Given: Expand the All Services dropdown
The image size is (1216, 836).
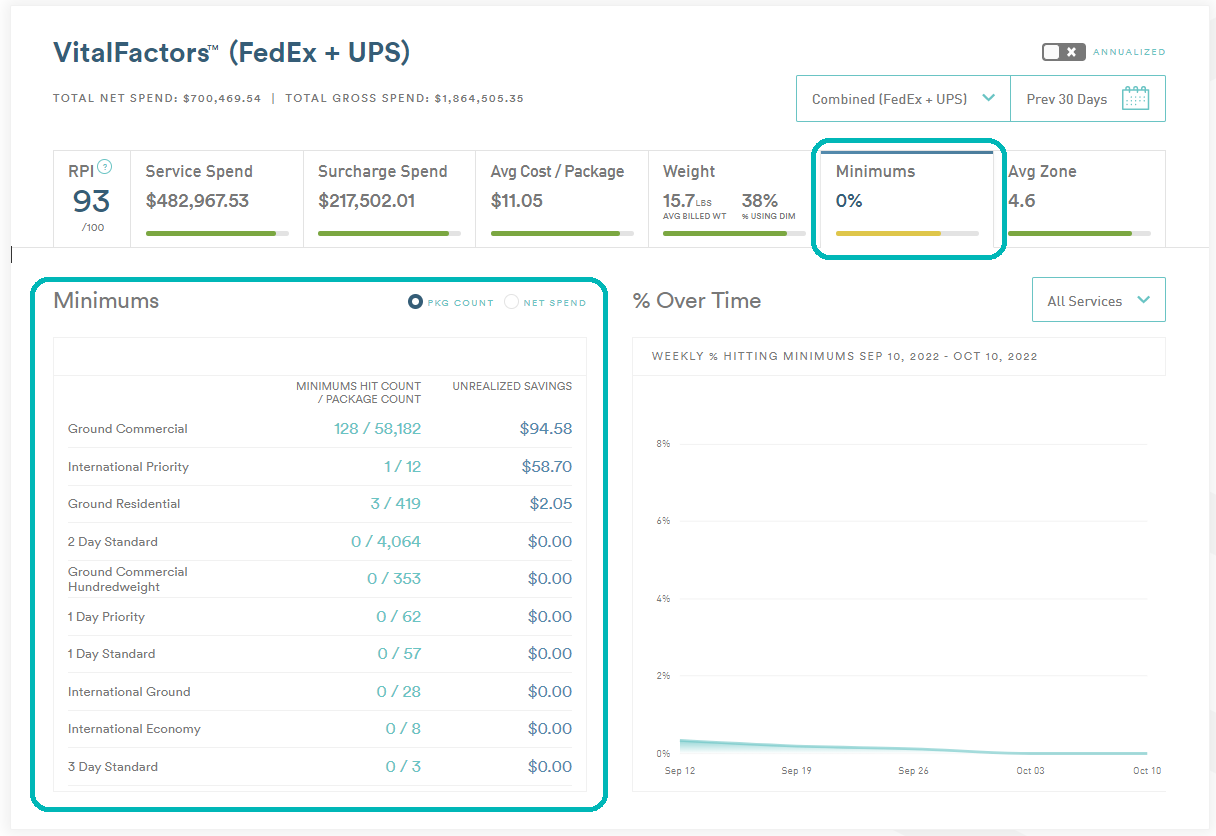Looking at the screenshot, I should pyautogui.click(x=1098, y=300).
